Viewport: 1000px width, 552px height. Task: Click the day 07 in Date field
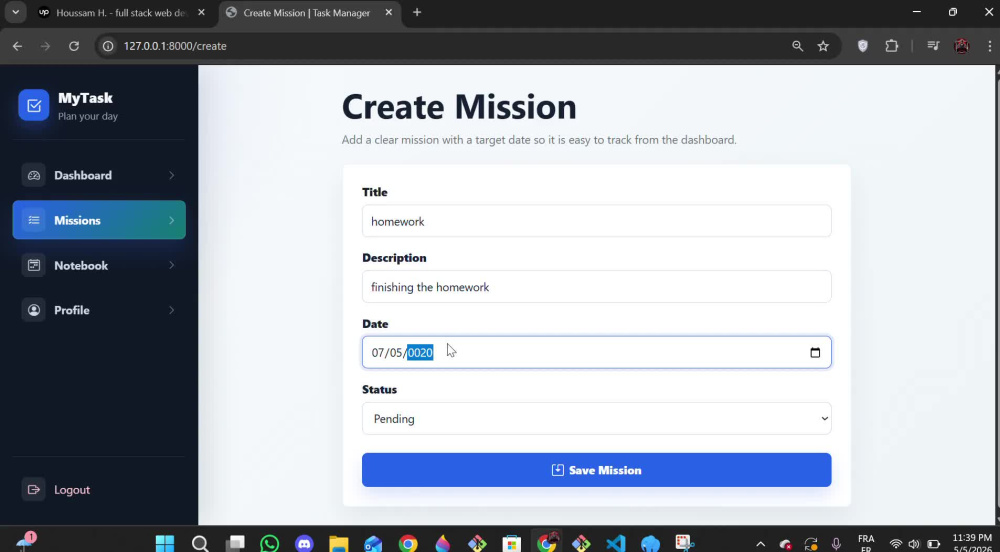378,352
